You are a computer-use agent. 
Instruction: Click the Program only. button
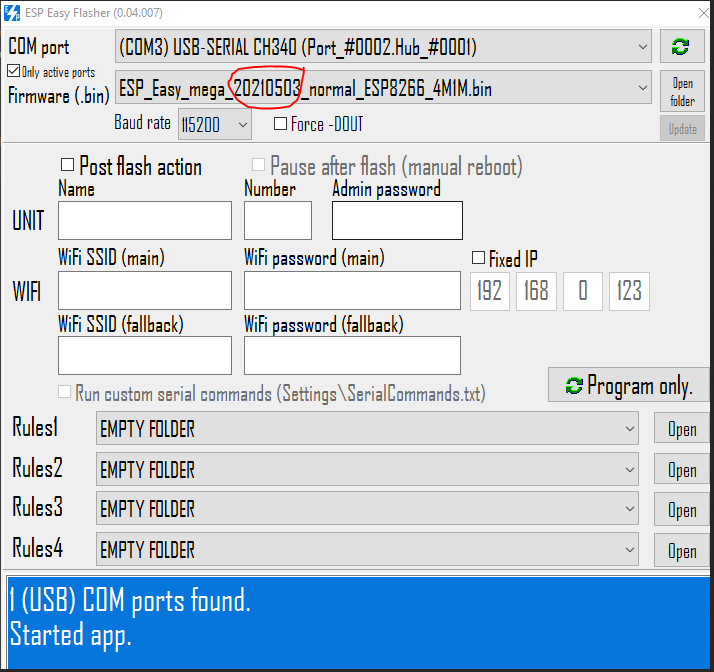coord(628,385)
